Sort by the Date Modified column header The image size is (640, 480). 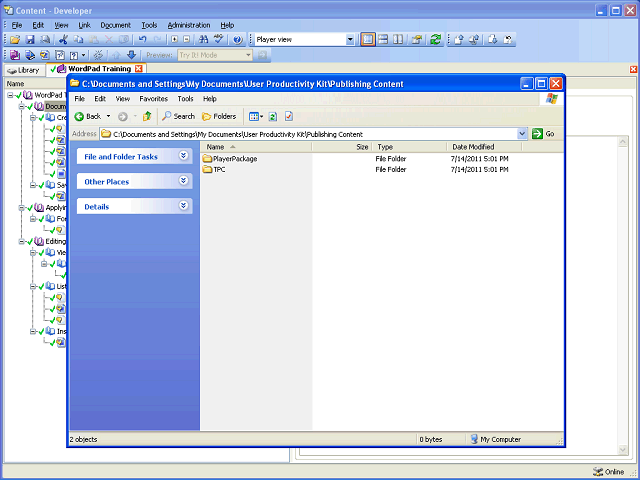484,147
